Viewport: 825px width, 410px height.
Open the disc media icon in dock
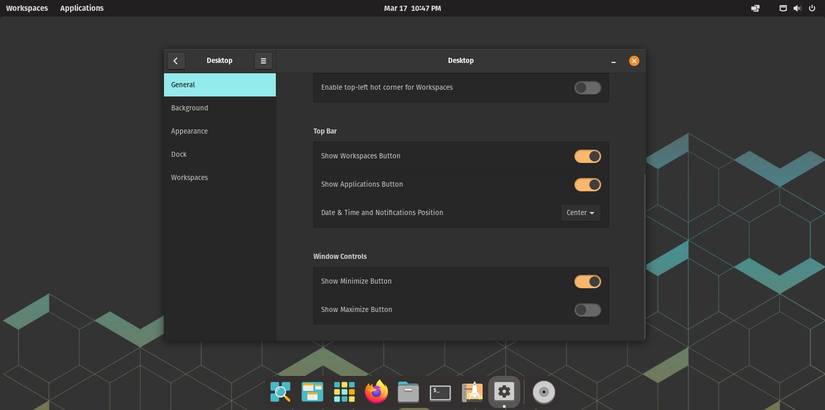click(544, 392)
